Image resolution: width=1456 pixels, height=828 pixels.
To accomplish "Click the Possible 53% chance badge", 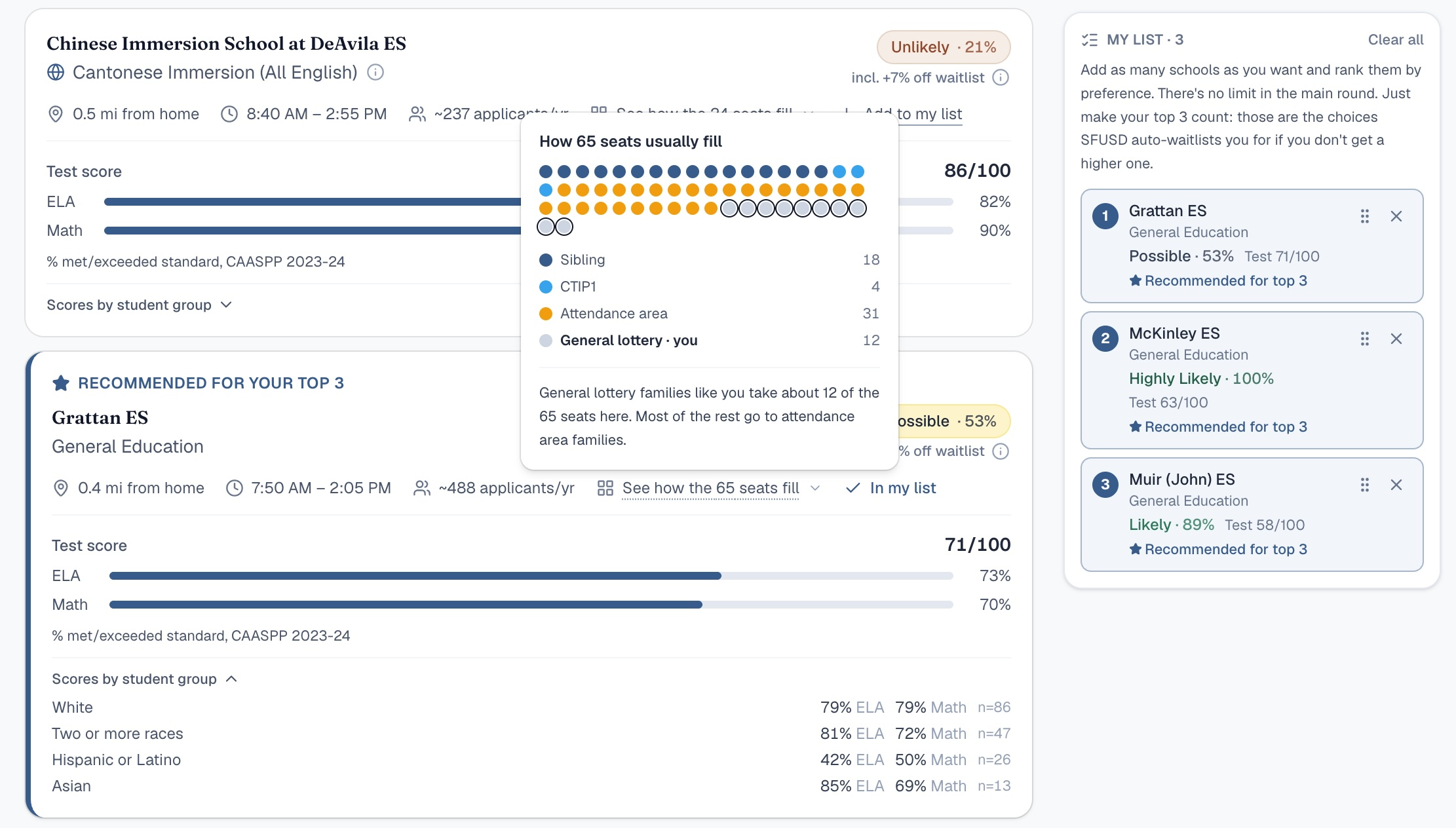I will 954,421.
